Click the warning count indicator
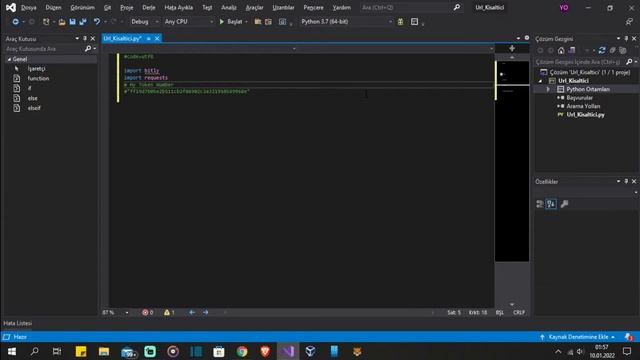Image resolution: width=640 pixels, height=360 pixels. (x=169, y=313)
